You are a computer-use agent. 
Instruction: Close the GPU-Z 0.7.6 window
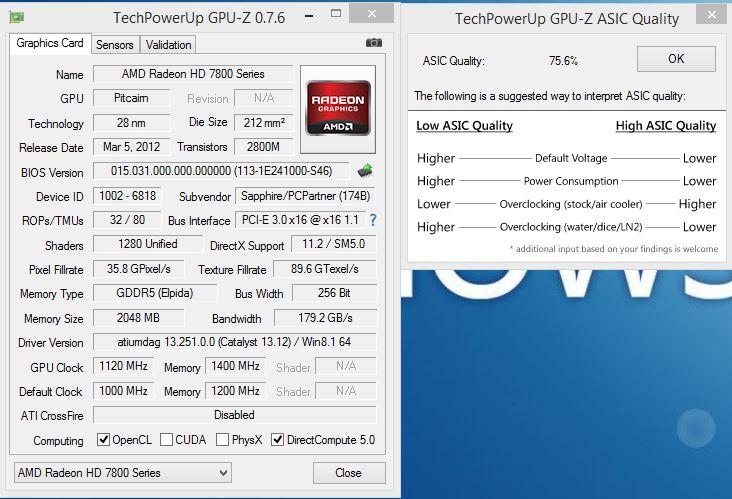[x=372, y=14]
